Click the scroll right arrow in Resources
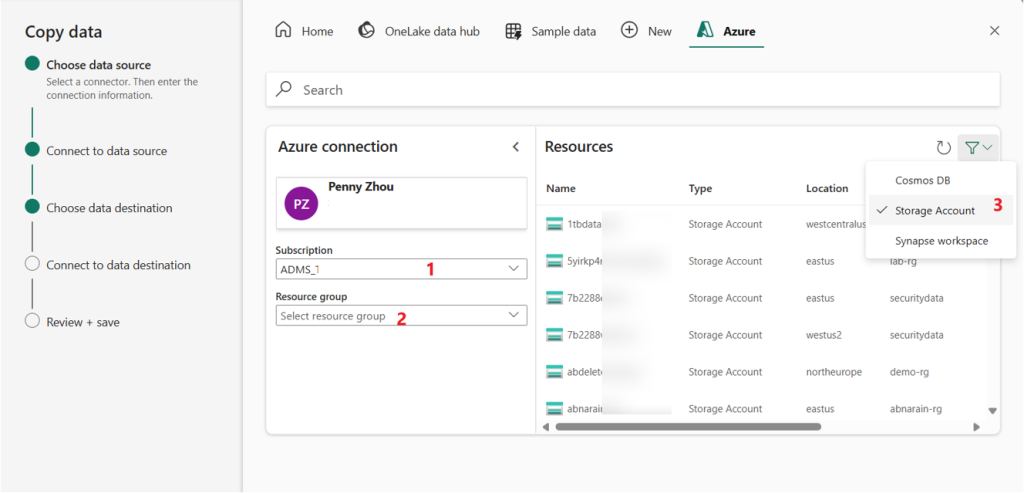The height and width of the screenshot is (493, 1024). 976,427
